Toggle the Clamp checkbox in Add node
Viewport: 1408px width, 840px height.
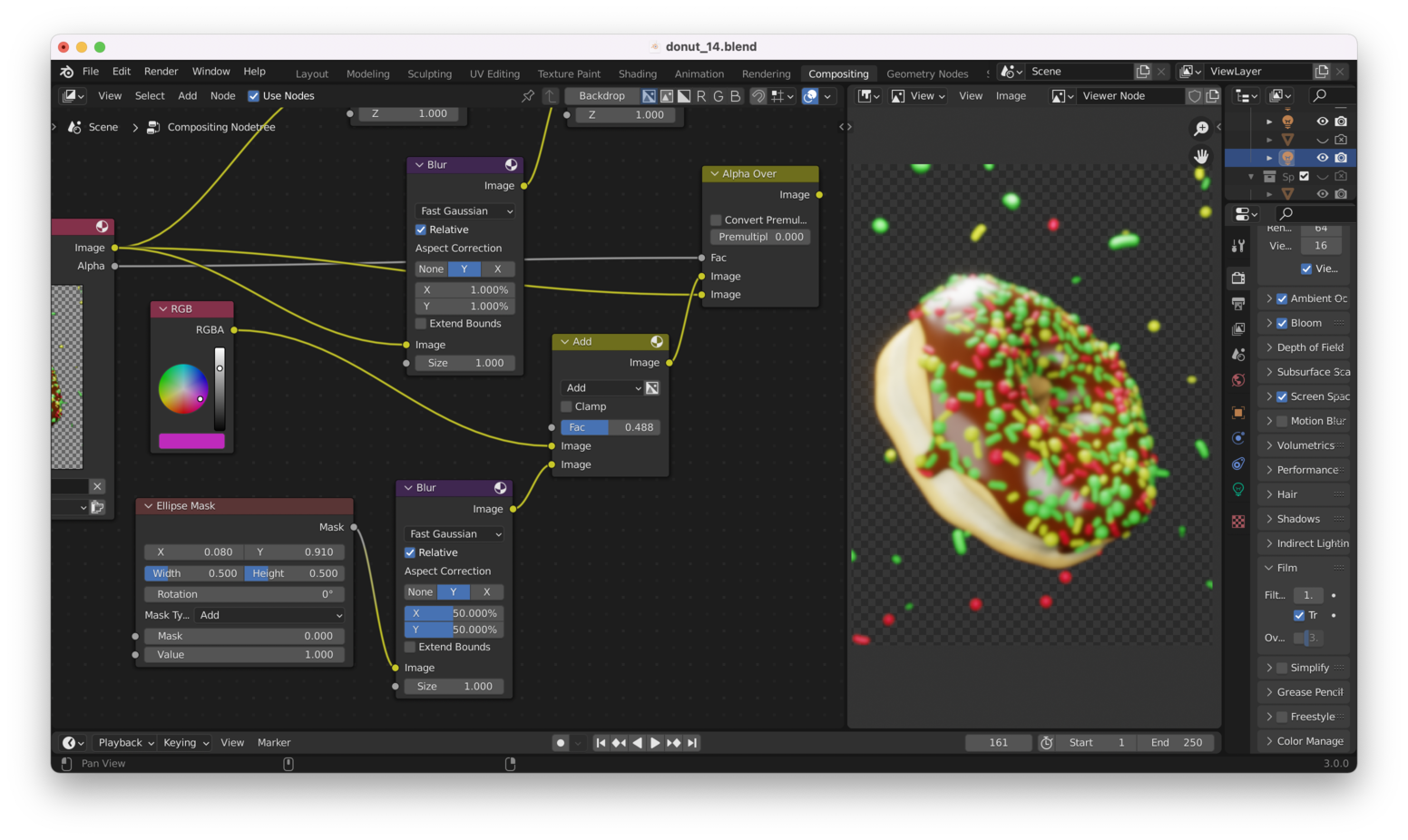point(567,406)
